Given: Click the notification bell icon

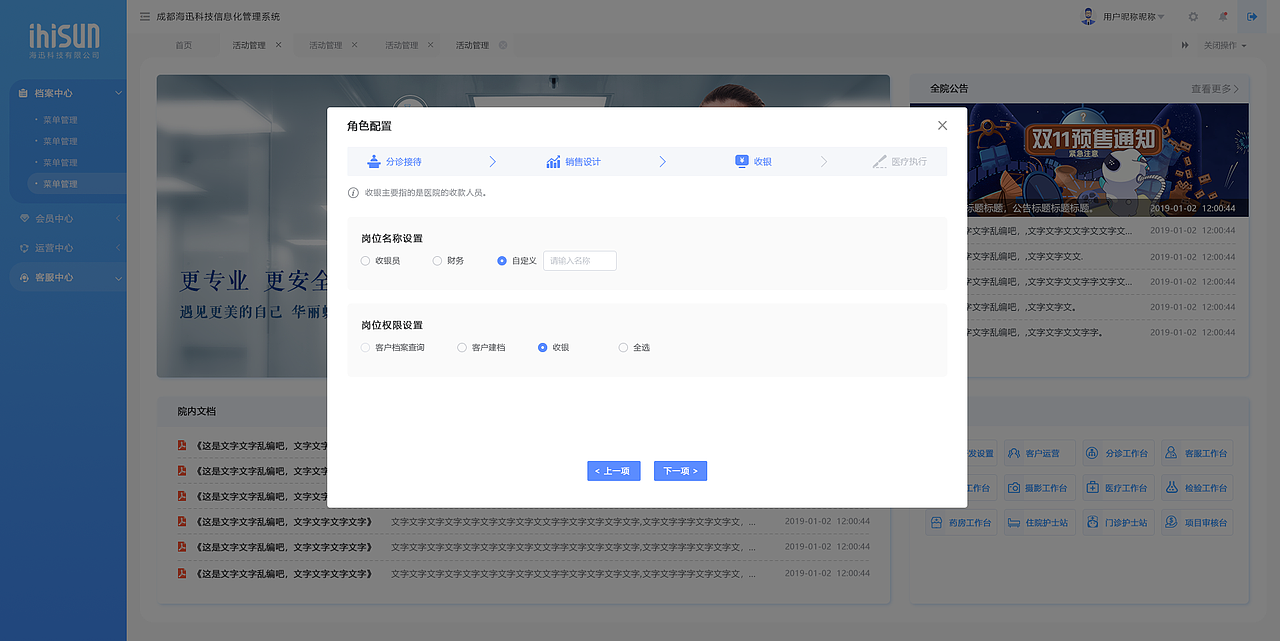Looking at the screenshot, I should (1222, 16).
